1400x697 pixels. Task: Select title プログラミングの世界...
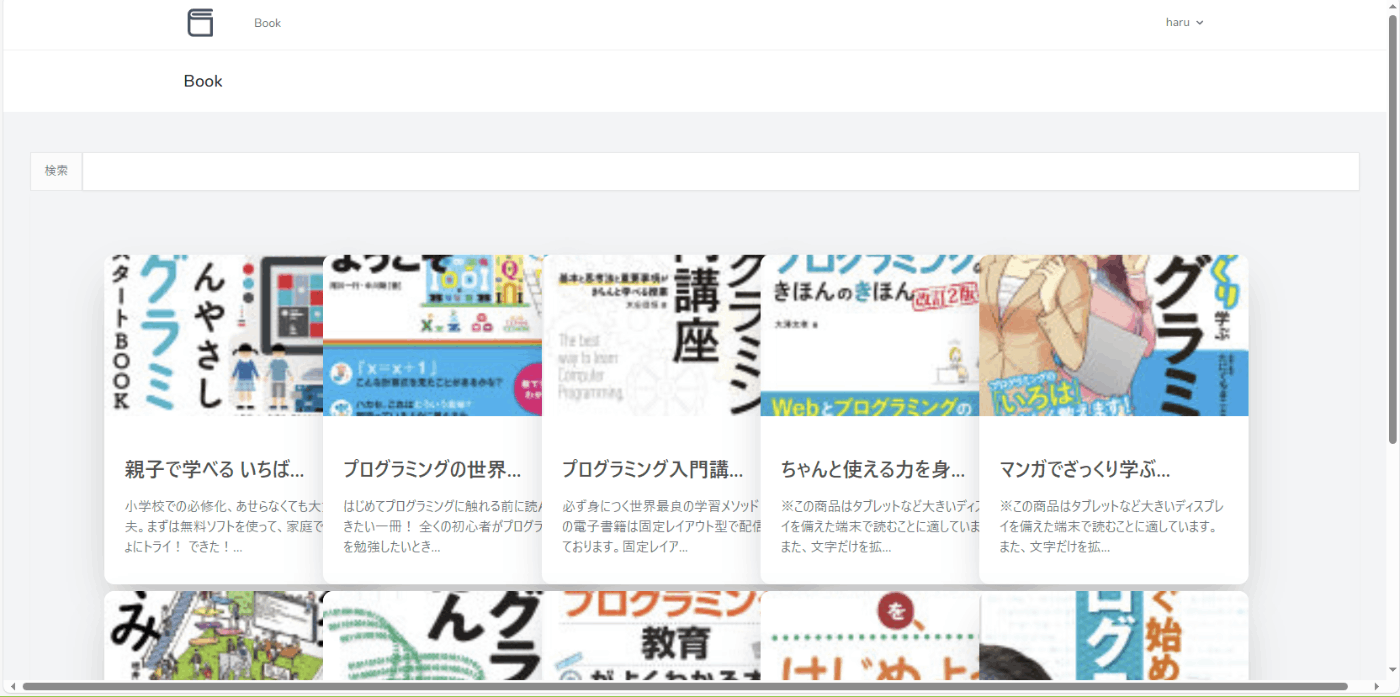[432, 469]
